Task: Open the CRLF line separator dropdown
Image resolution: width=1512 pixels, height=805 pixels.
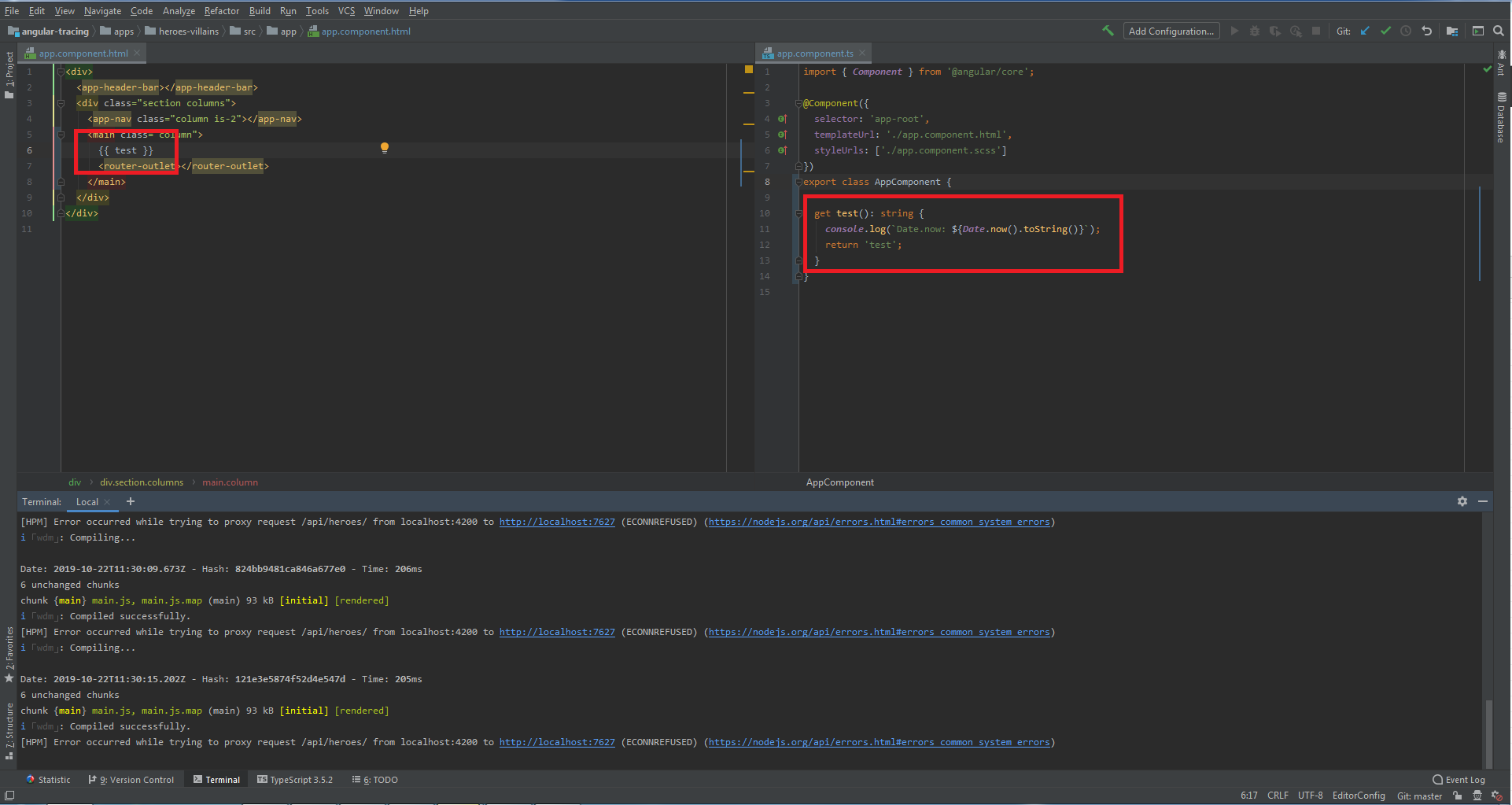Action: [1278, 796]
